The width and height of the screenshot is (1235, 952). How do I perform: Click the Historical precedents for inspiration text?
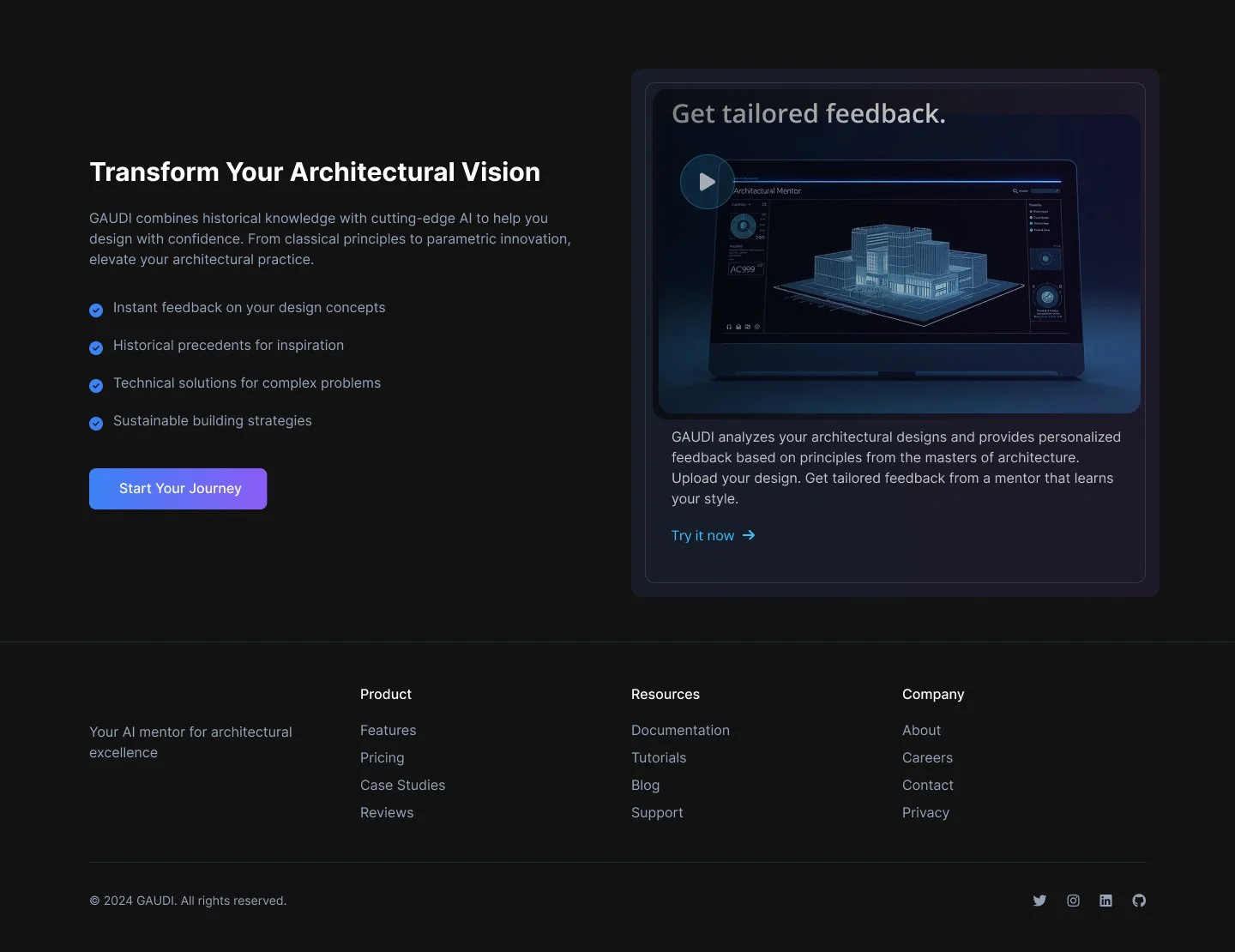tap(228, 346)
